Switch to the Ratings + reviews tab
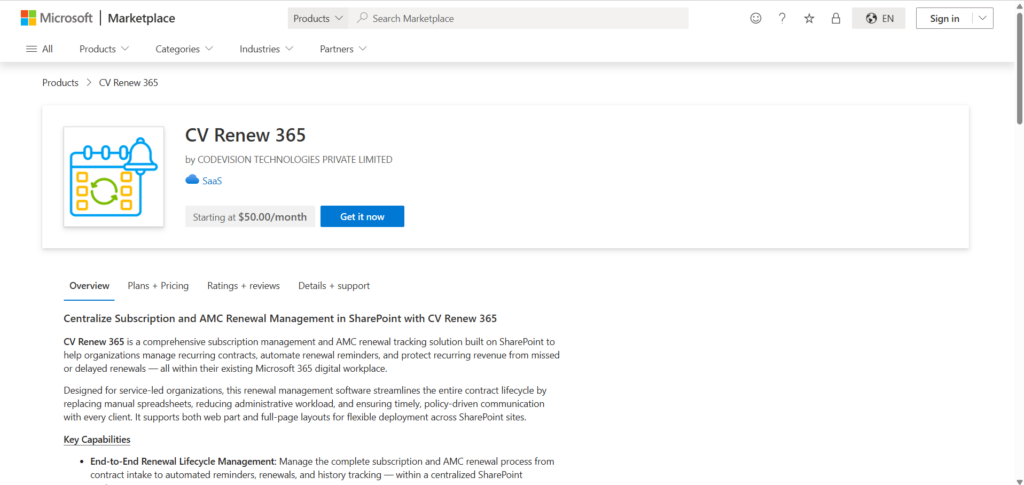The image size is (1024, 485). [244, 286]
